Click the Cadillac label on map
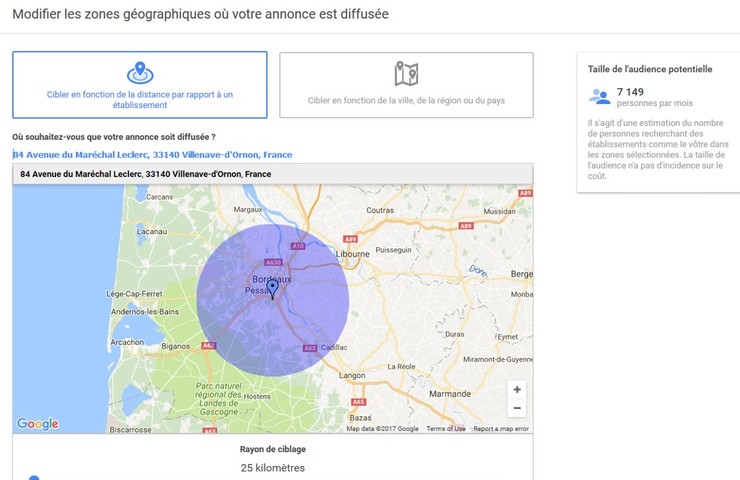 (x=334, y=347)
